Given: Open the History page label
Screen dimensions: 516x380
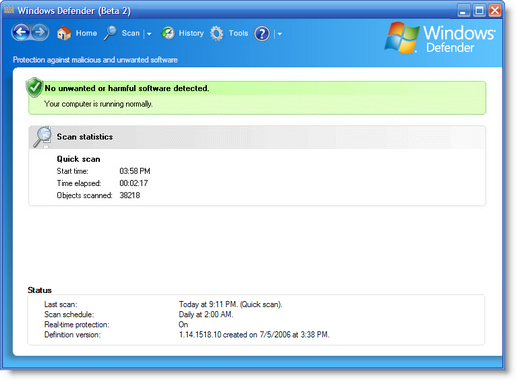Looking at the screenshot, I should click(x=191, y=33).
